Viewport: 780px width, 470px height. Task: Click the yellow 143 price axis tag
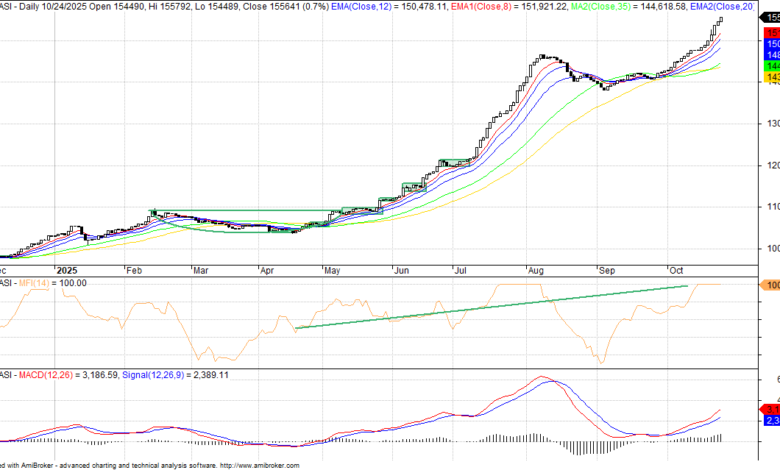pyautogui.click(x=772, y=76)
